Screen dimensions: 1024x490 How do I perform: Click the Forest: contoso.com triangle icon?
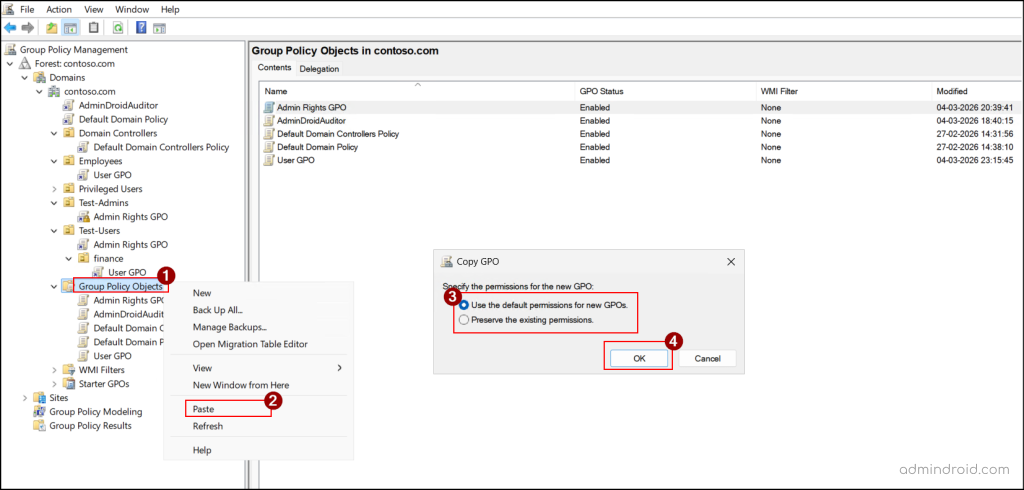[x=25, y=63]
